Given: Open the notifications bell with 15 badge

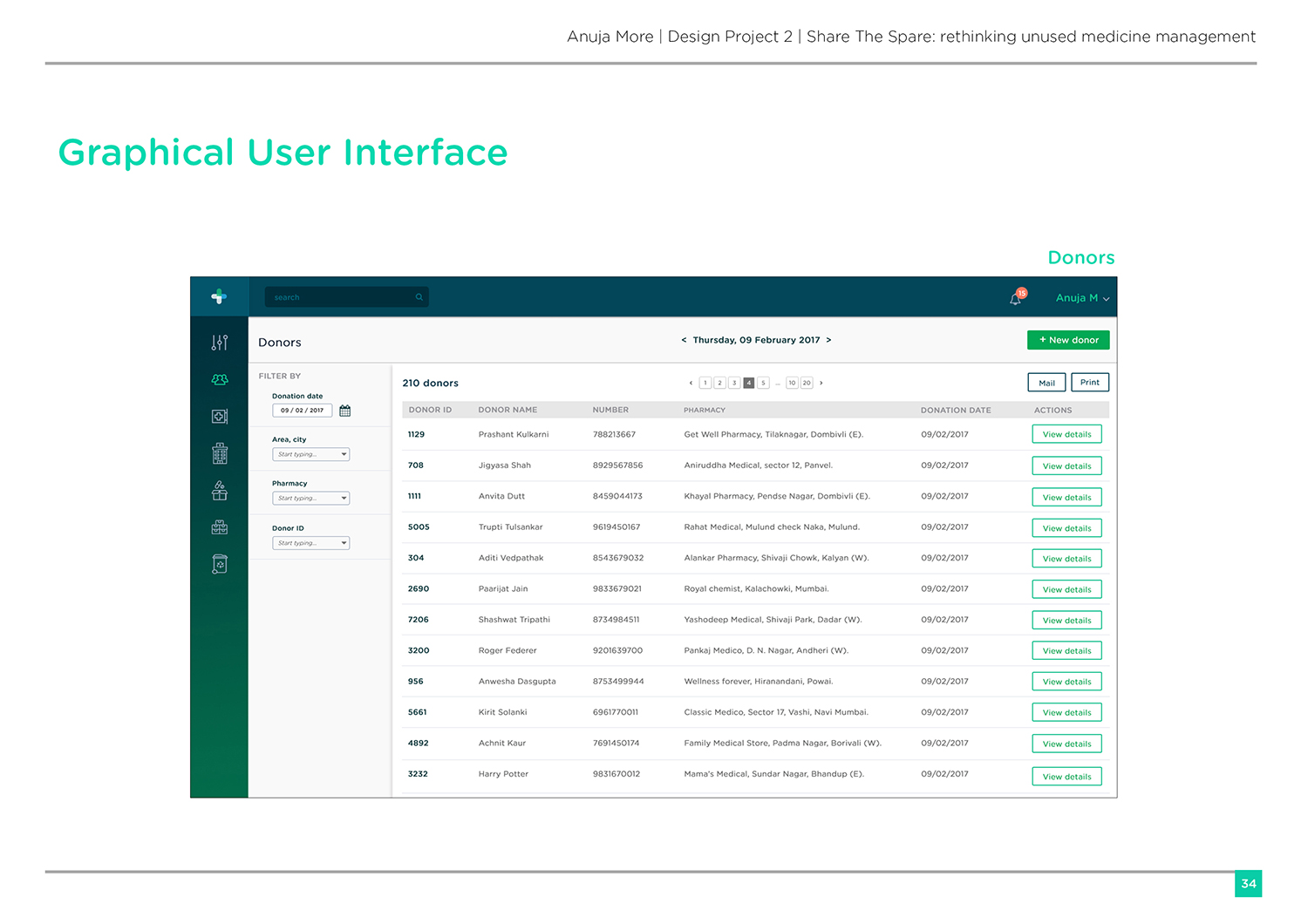Looking at the screenshot, I should [x=1016, y=298].
